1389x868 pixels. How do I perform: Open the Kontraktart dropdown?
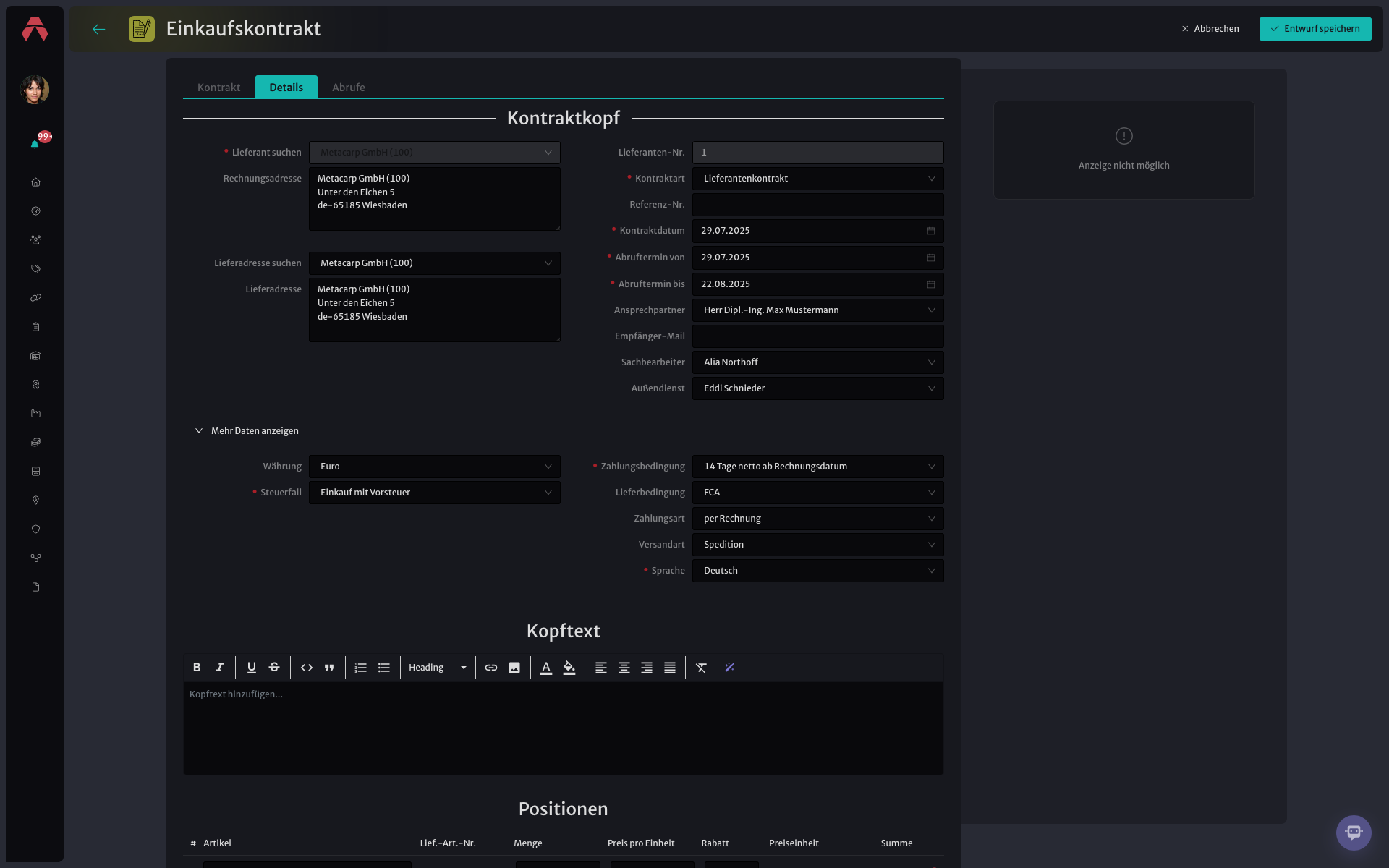[817, 179]
